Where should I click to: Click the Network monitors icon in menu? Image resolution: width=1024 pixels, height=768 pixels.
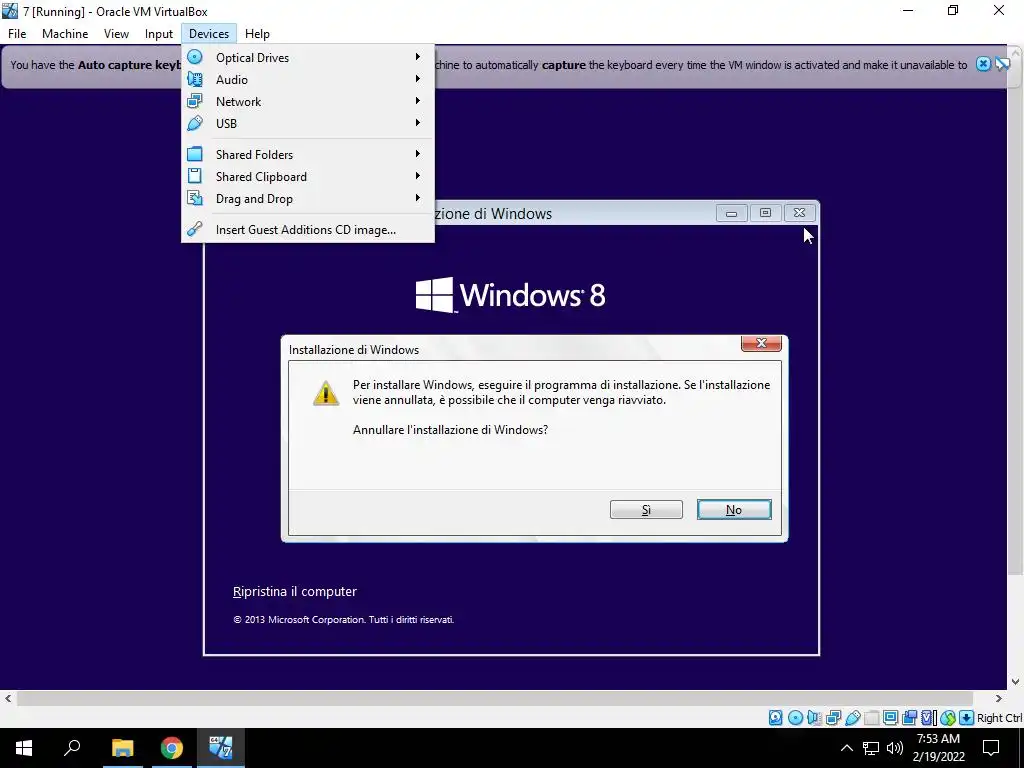pos(195,101)
